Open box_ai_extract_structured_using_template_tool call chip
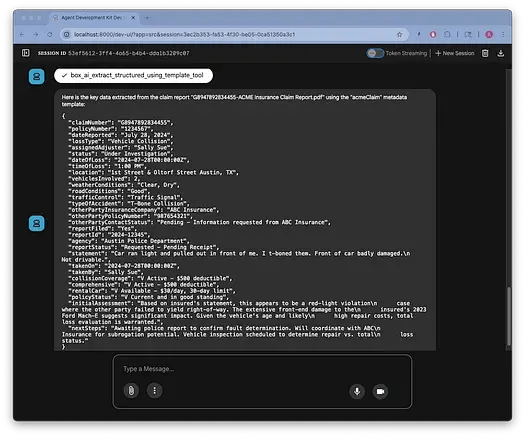Screen dimensions: 525x437 click(133, 75)
